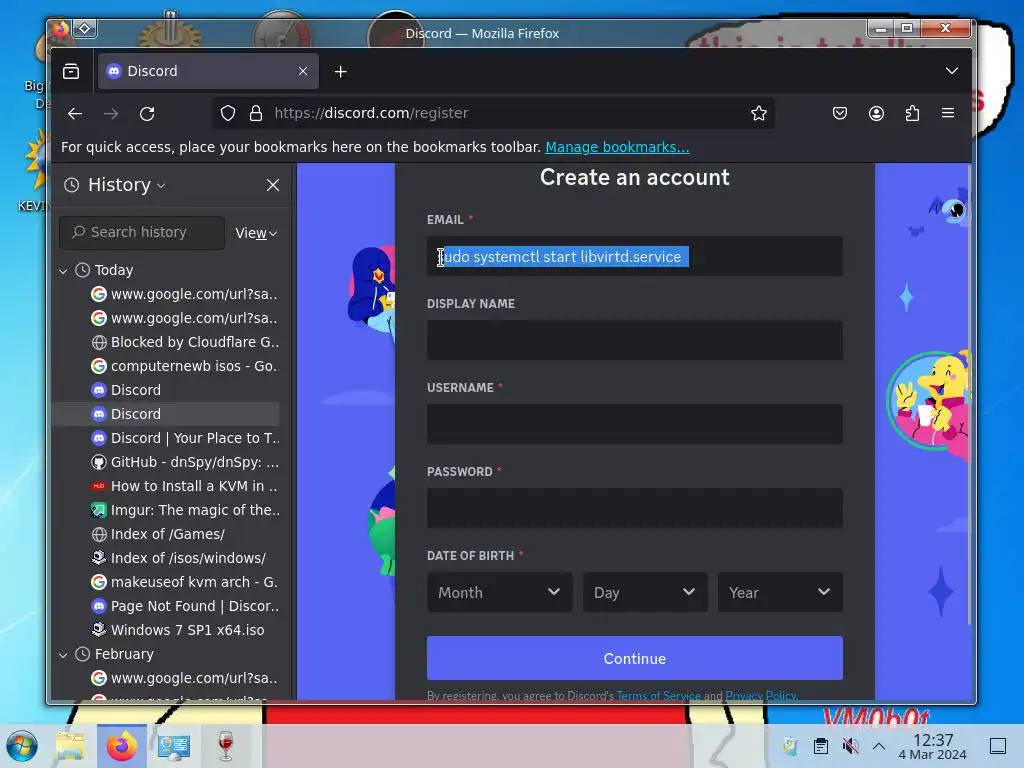Click the Firefox back arrow button
This screenshot has width=1024, height=768.
pos(74,114)
